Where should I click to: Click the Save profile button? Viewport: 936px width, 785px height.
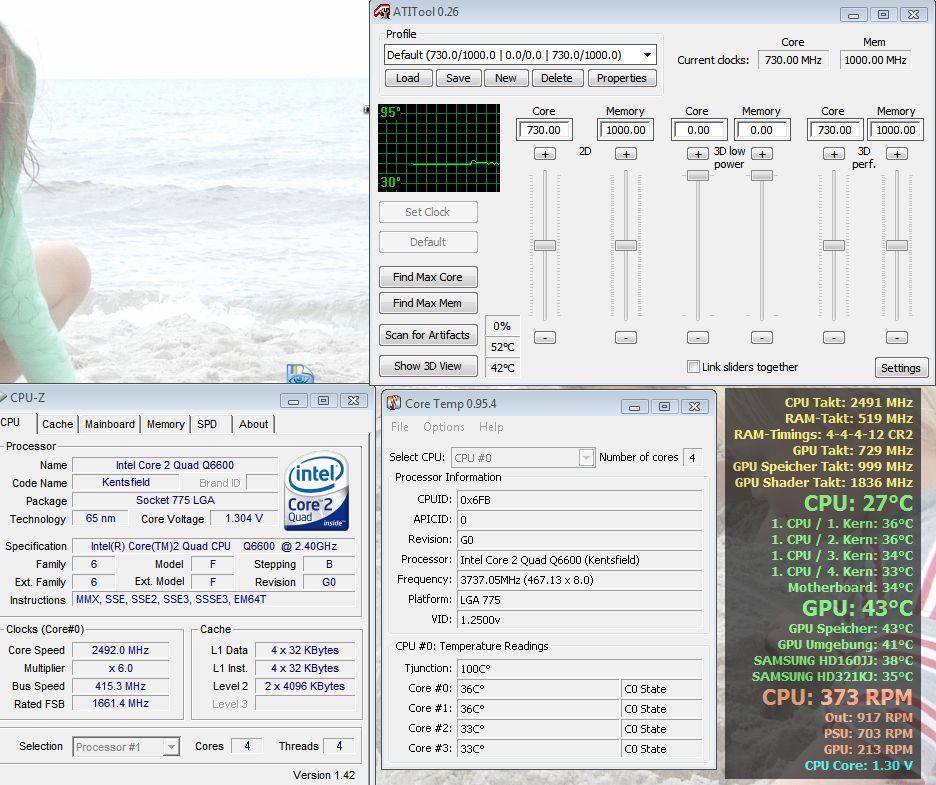tap(458, 78)
